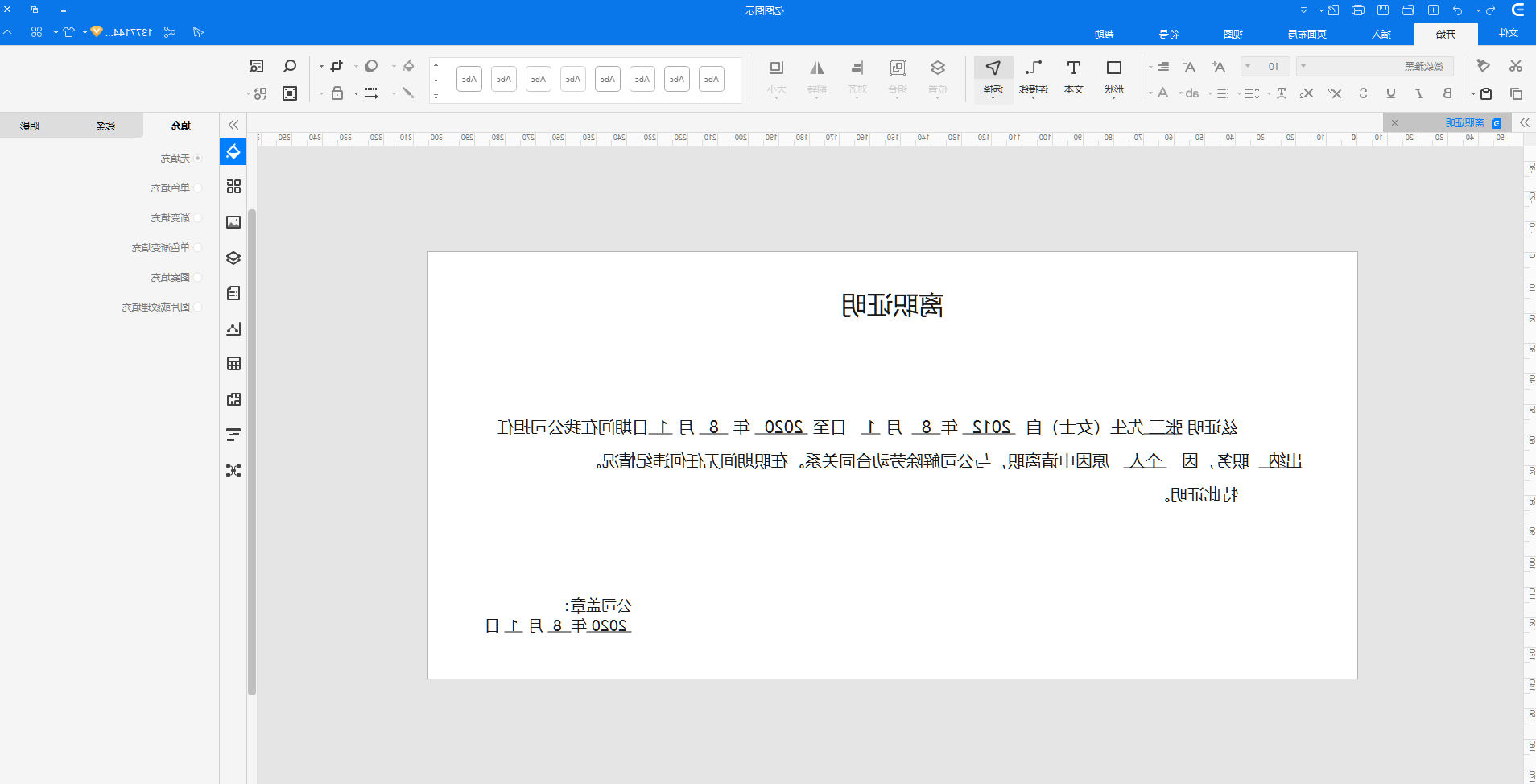Switch to the 符号 ribbon tab
1536x784 pixels.
[1168, 34]
